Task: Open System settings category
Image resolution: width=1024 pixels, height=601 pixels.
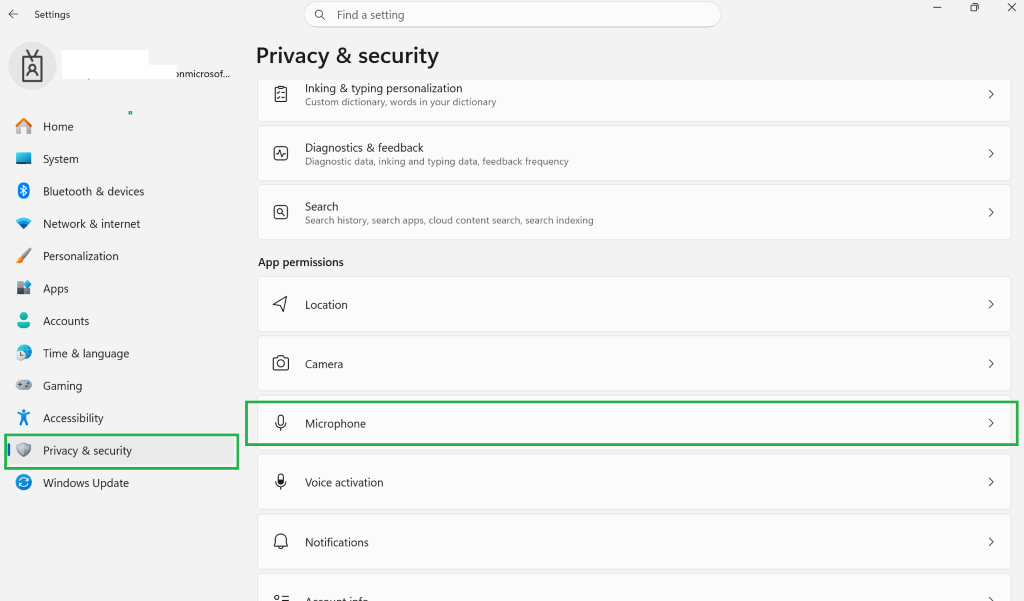Action: point(61,159)
